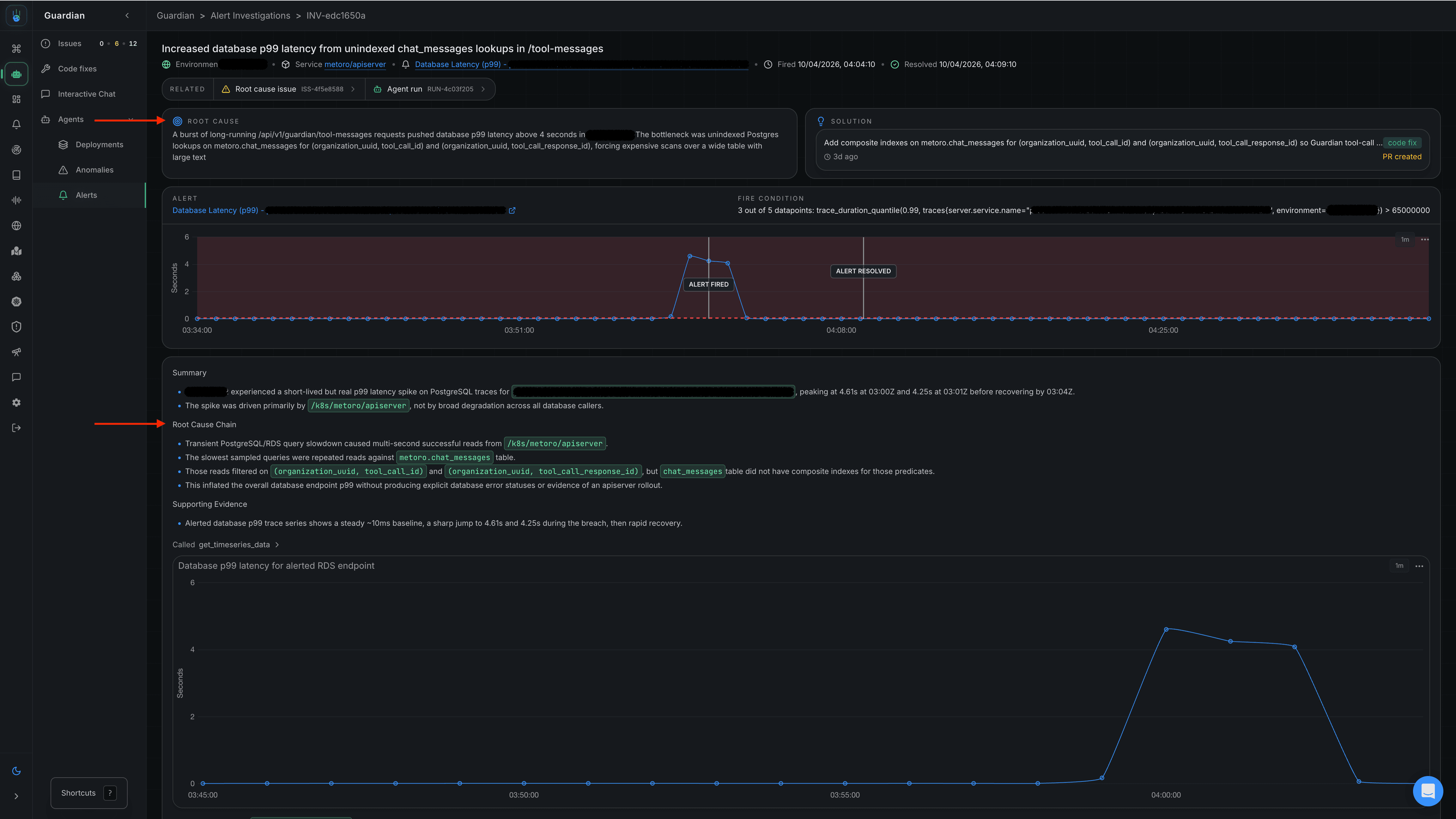
Task: Expand the Called get_timeseries_data section
Action: (277, 544)
